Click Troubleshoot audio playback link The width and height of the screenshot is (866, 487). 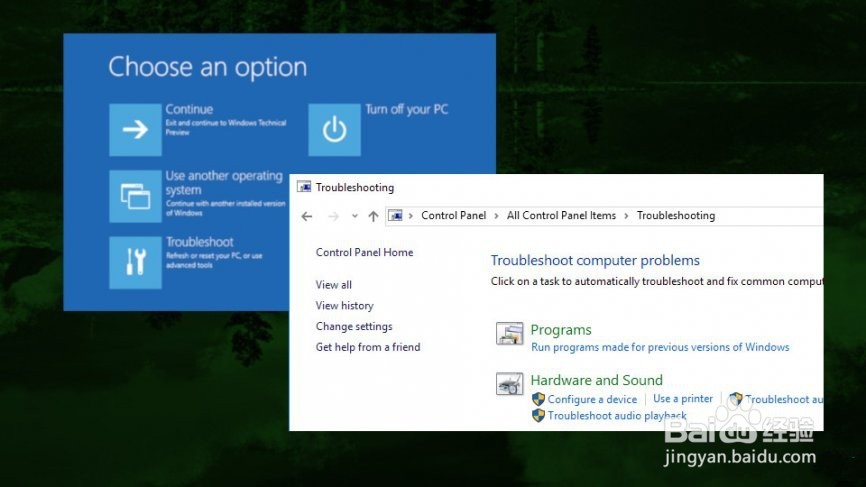coord(617,416)
